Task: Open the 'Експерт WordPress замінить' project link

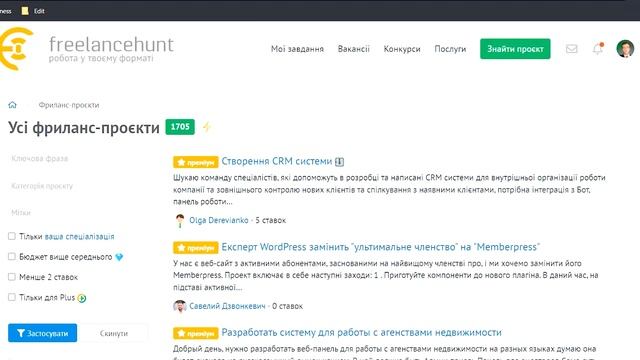Action: tap(380, 247)
